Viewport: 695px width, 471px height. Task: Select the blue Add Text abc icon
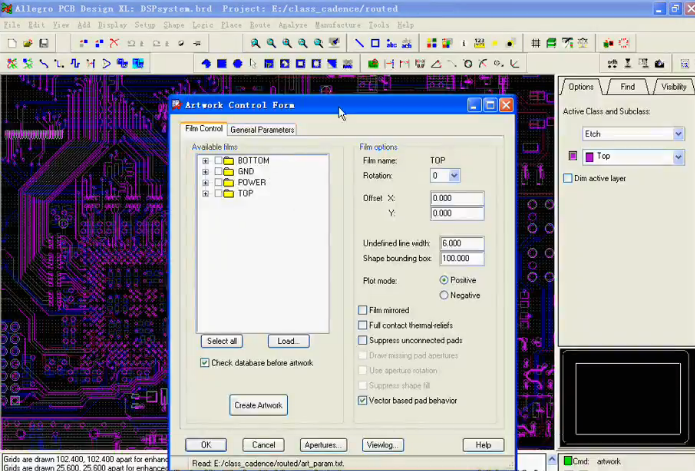point(391,43)
